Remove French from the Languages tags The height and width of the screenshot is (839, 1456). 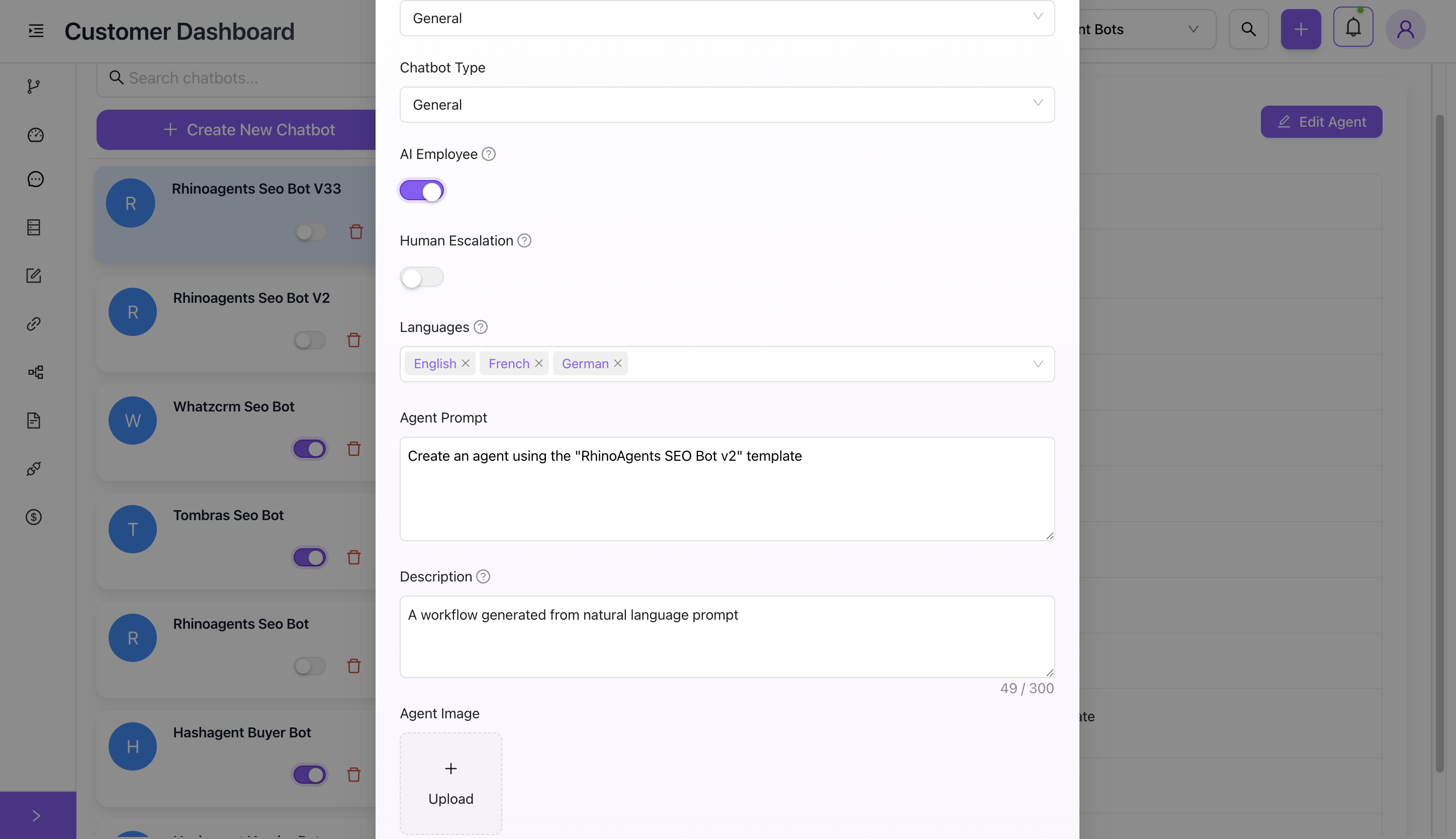[539, 363]
